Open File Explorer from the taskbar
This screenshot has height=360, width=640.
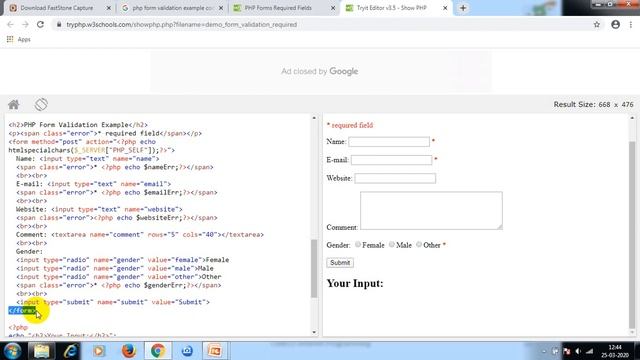pyautogui.click(x=42, y=351)
